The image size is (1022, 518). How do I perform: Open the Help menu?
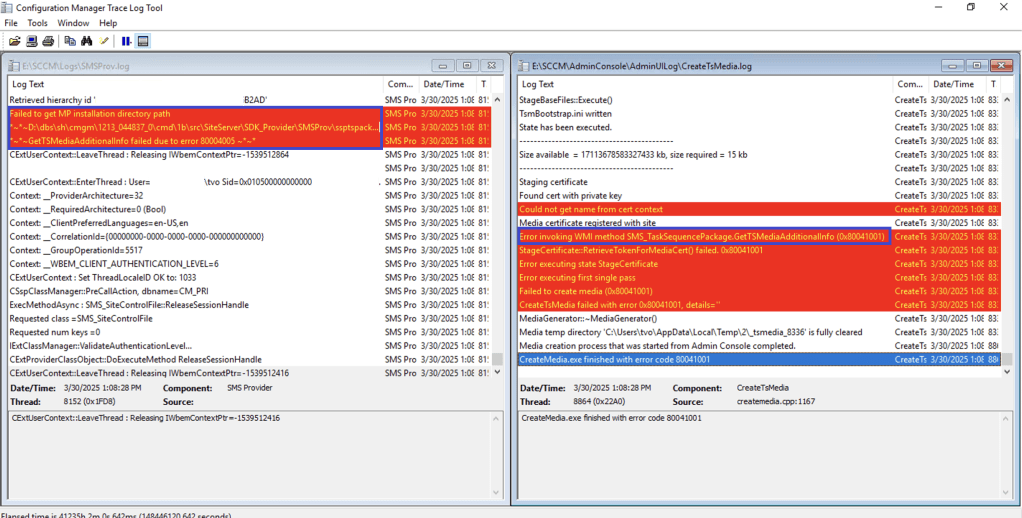tap(108, 23)
